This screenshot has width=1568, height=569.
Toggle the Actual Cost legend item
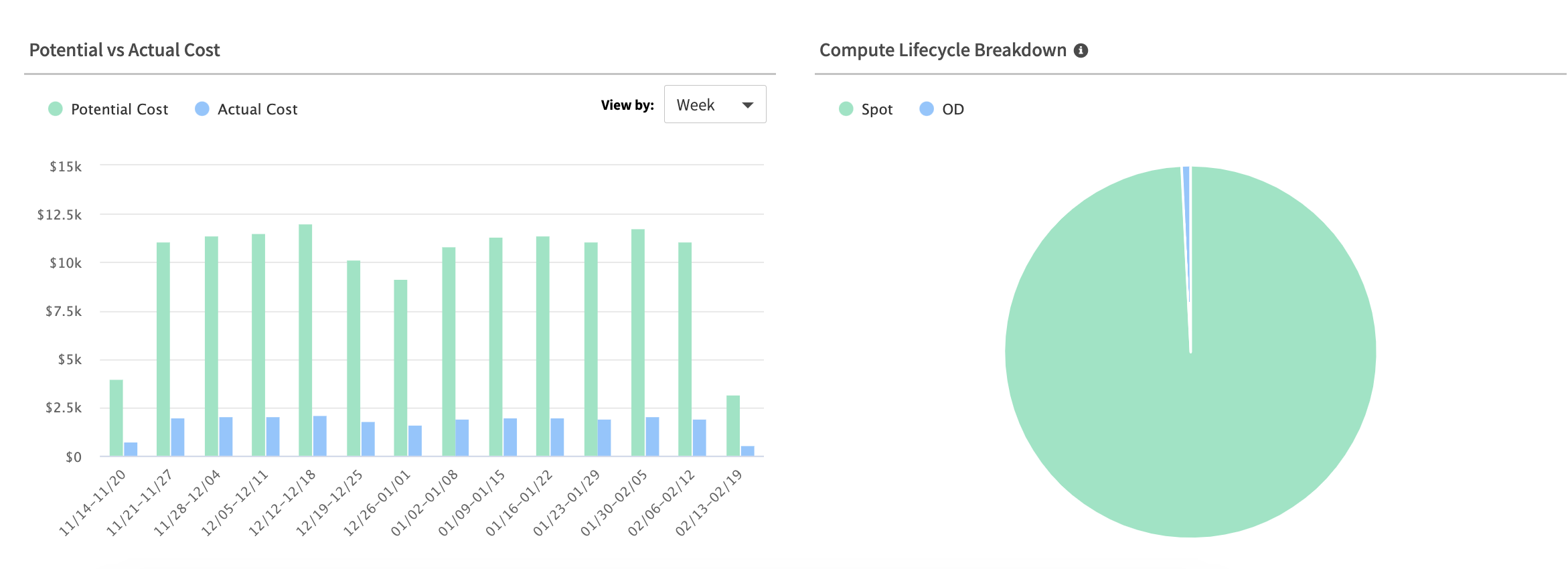tap(257, 109)
